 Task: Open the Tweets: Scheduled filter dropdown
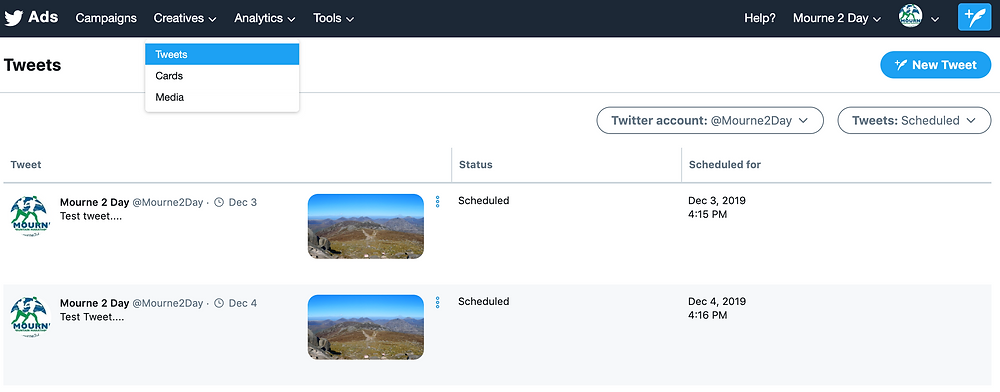coord(914,120)
